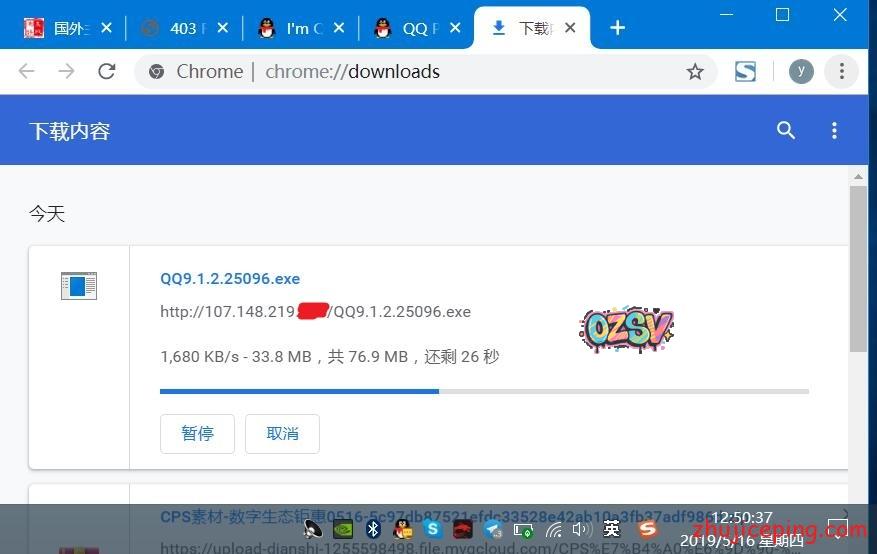Open the Skype tray icon
The height and width of the screenshot is (554, 877).
coord(433,529)
